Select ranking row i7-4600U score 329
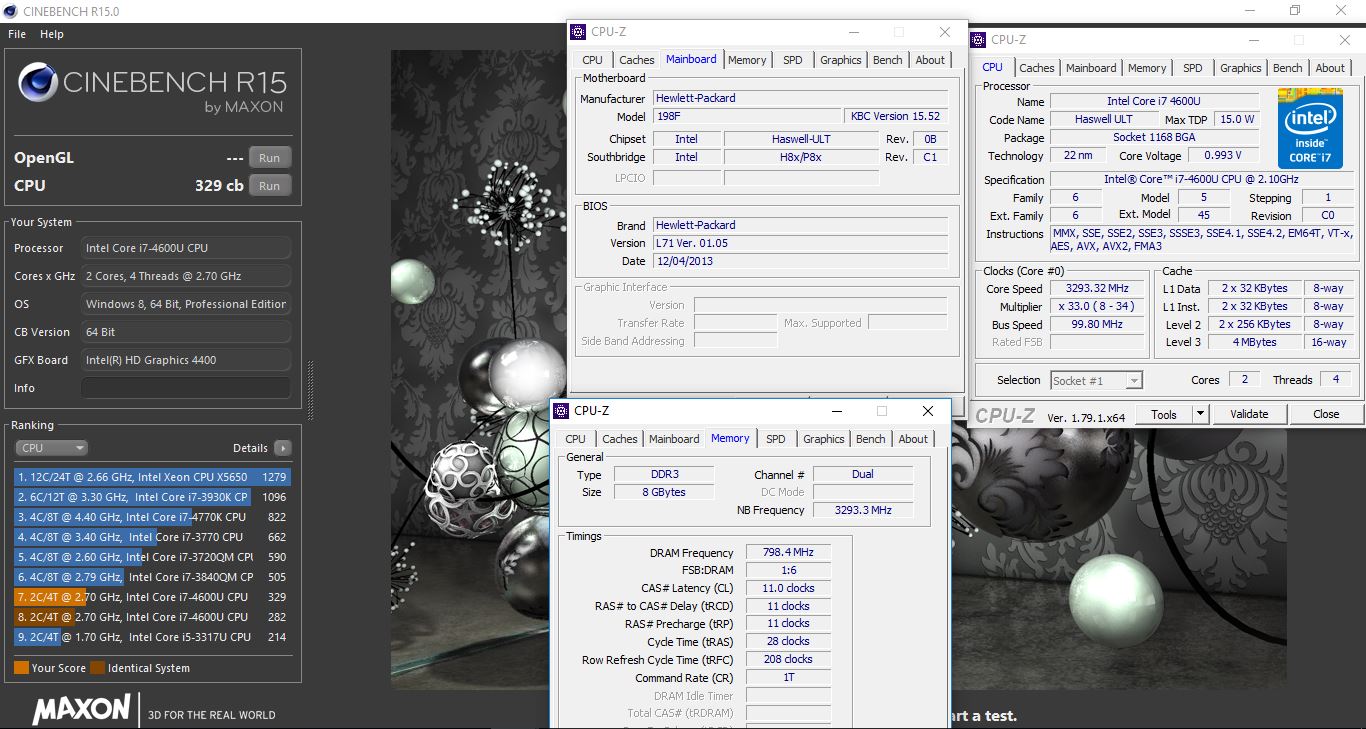Screen dimensions: 1366x729 [151, 597]
